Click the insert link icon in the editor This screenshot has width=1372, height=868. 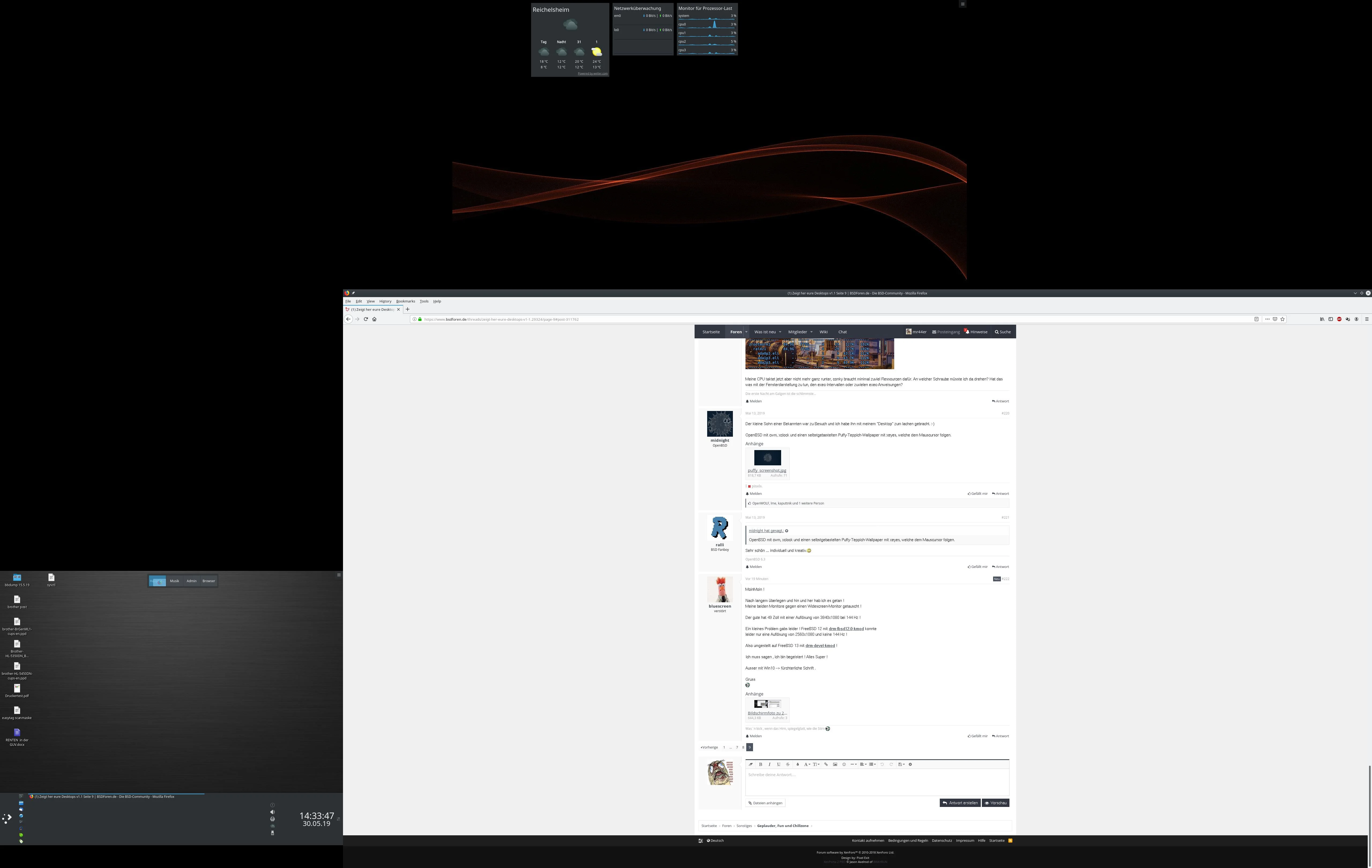[x=826, y=764]
